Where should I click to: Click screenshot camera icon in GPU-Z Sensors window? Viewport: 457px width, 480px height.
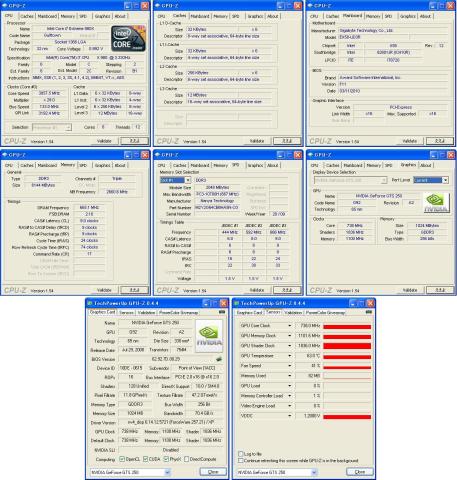(368, 312)
